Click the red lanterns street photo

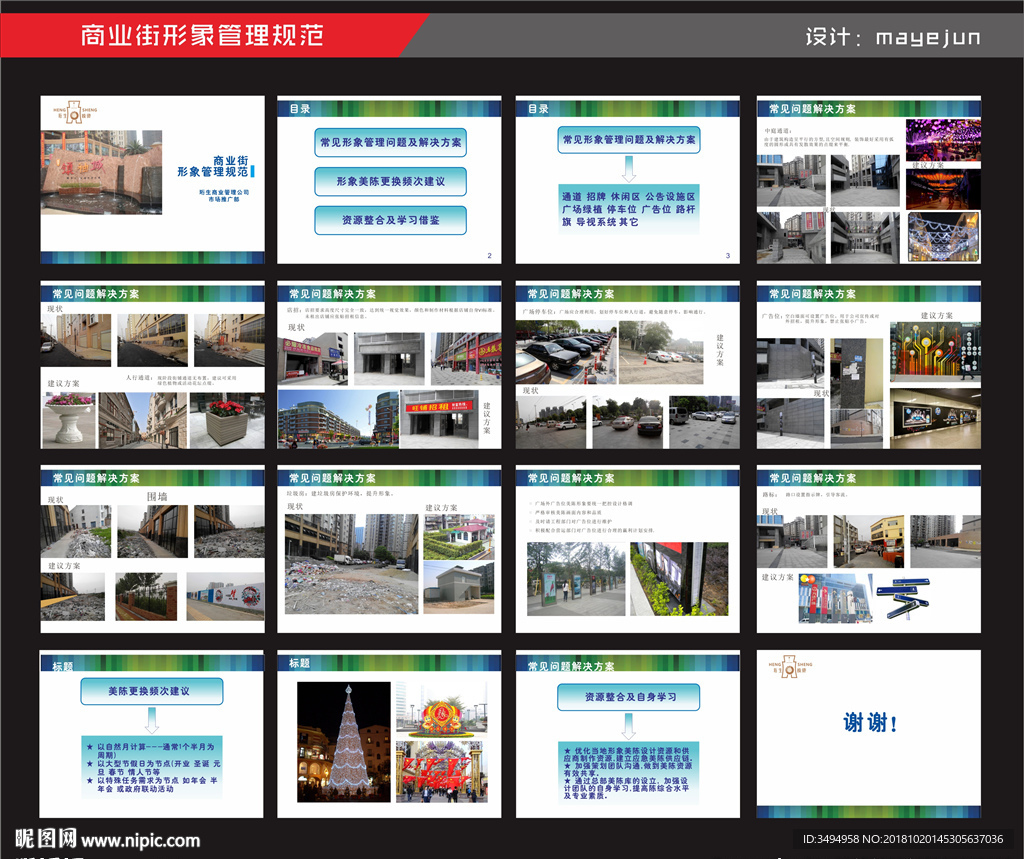pyautogui.click(x=441, y=771)
